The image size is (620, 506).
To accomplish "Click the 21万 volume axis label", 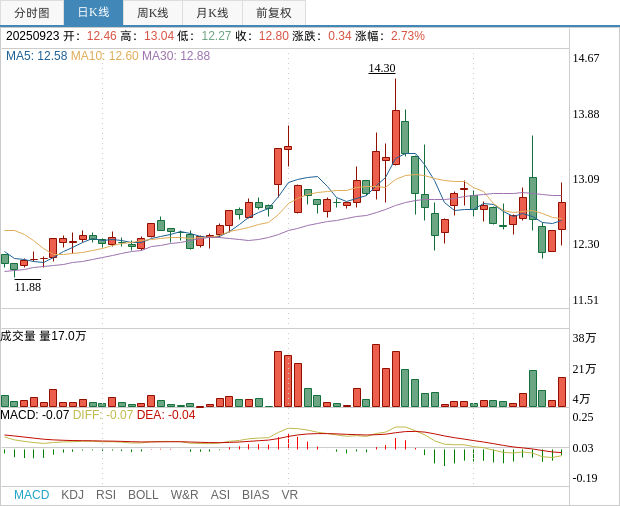I will tap(584, 369).
